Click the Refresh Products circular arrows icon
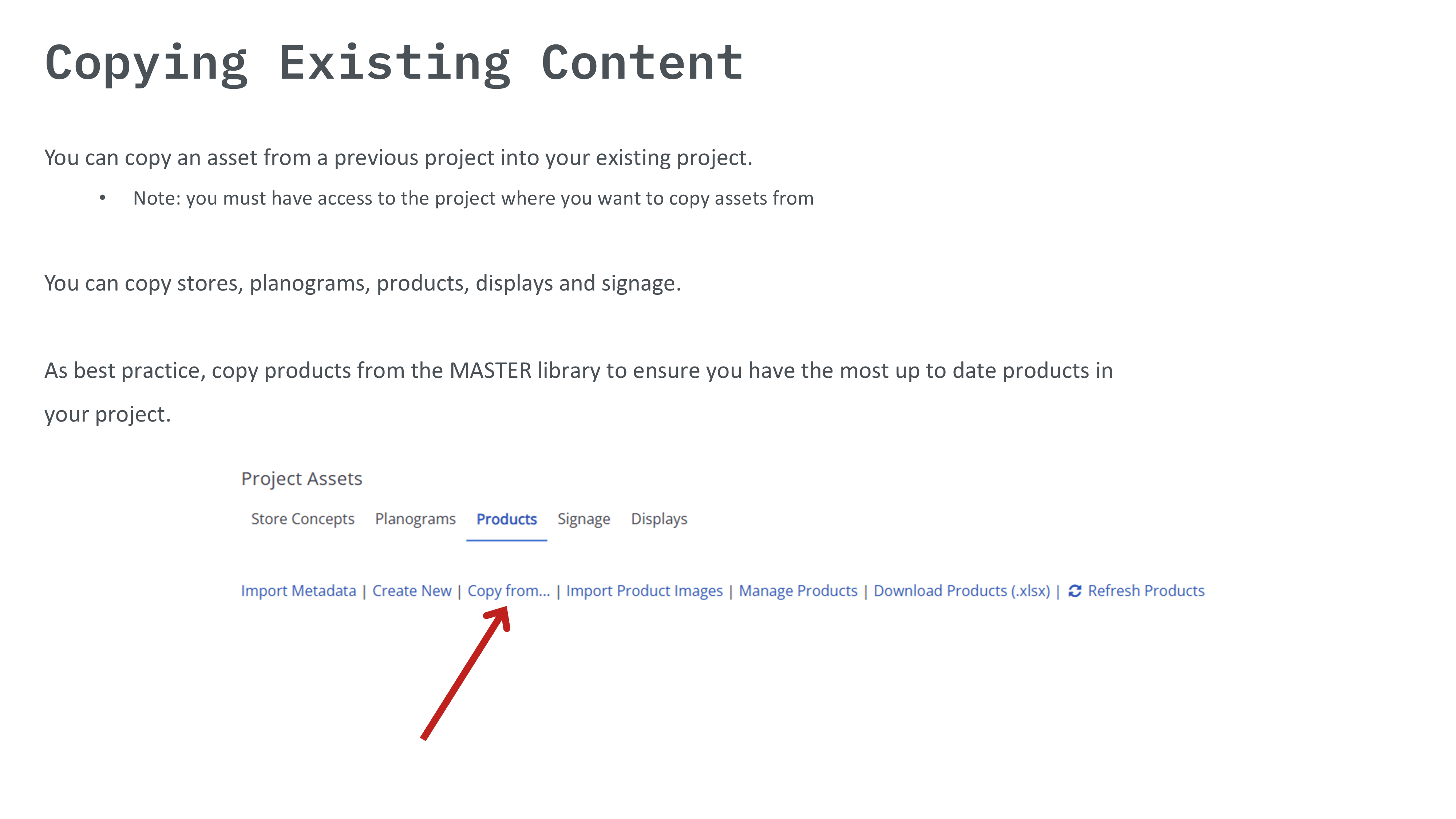The width and height of the screenshot is (1456, 819). (x=1075, y=591)
